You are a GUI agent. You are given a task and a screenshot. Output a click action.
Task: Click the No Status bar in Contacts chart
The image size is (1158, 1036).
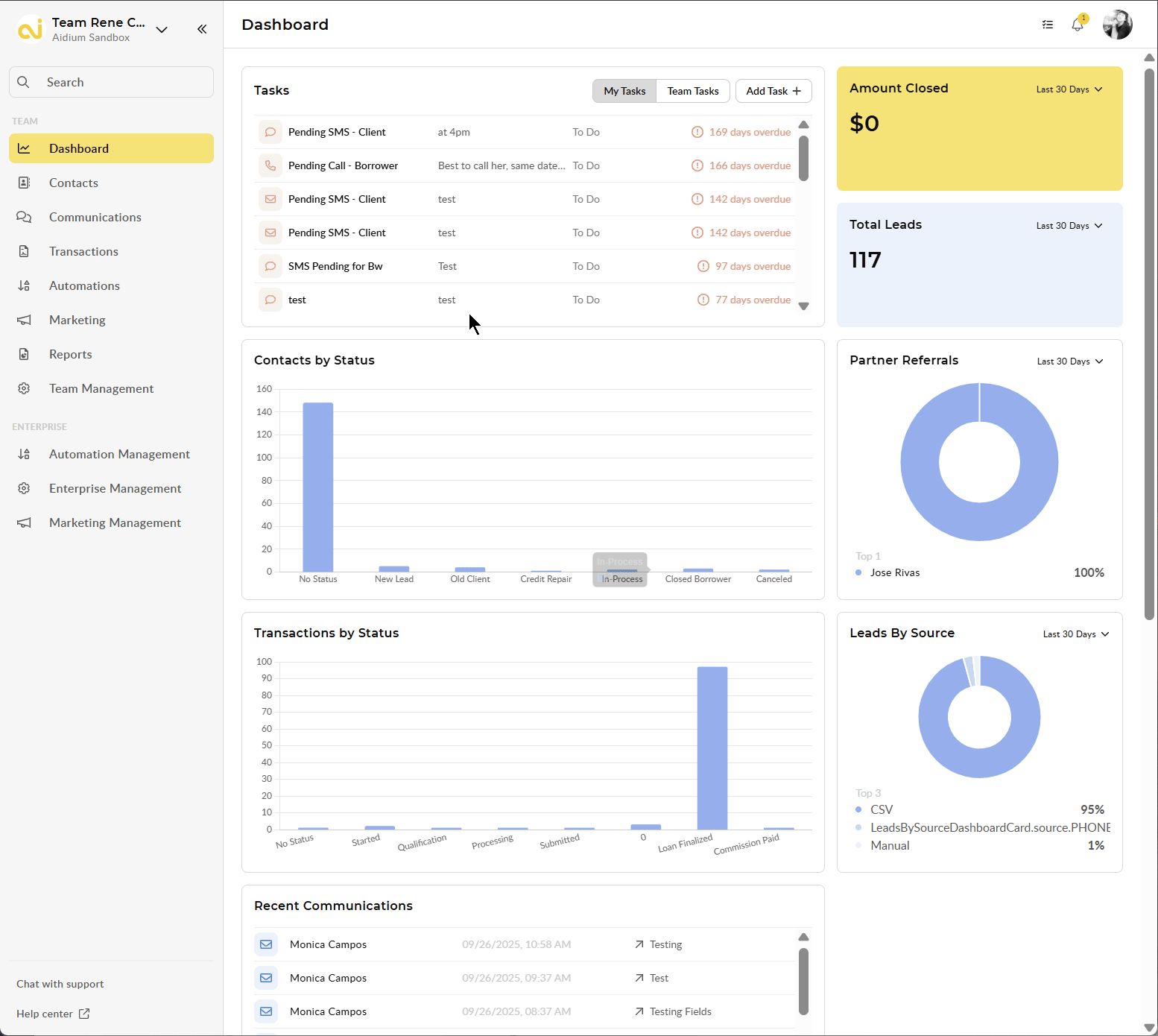318,487
